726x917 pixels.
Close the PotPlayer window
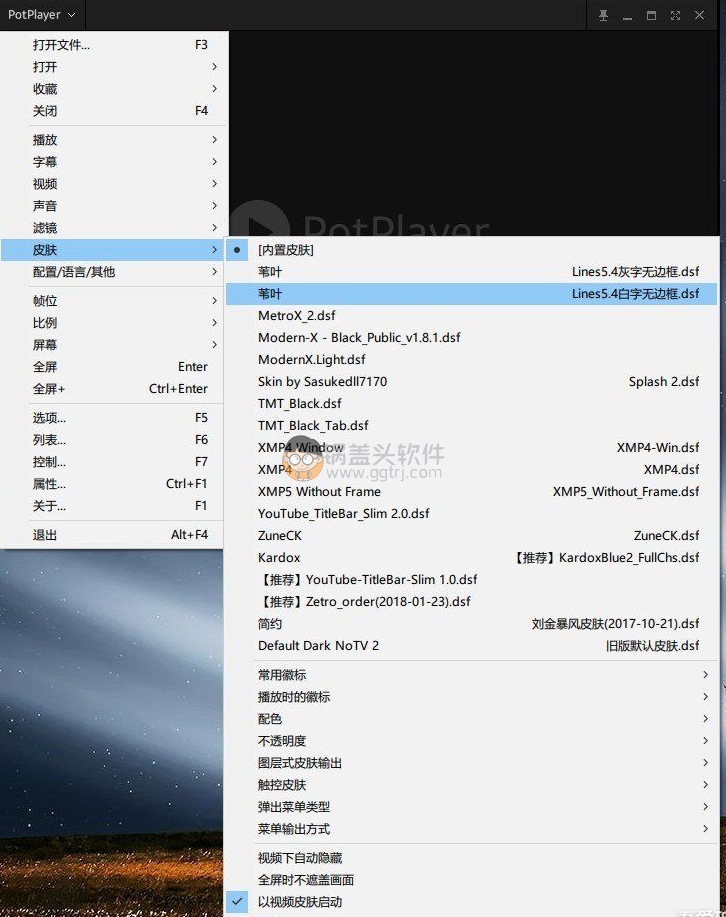(699, 15)
